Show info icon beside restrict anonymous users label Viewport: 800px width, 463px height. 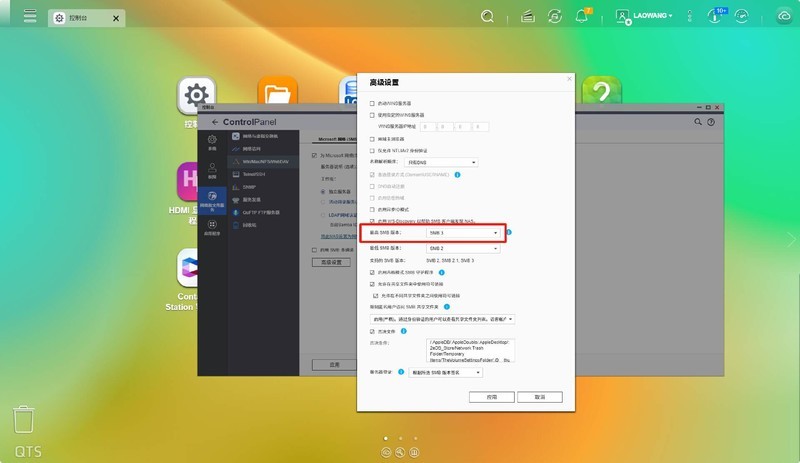click(447, 307)
